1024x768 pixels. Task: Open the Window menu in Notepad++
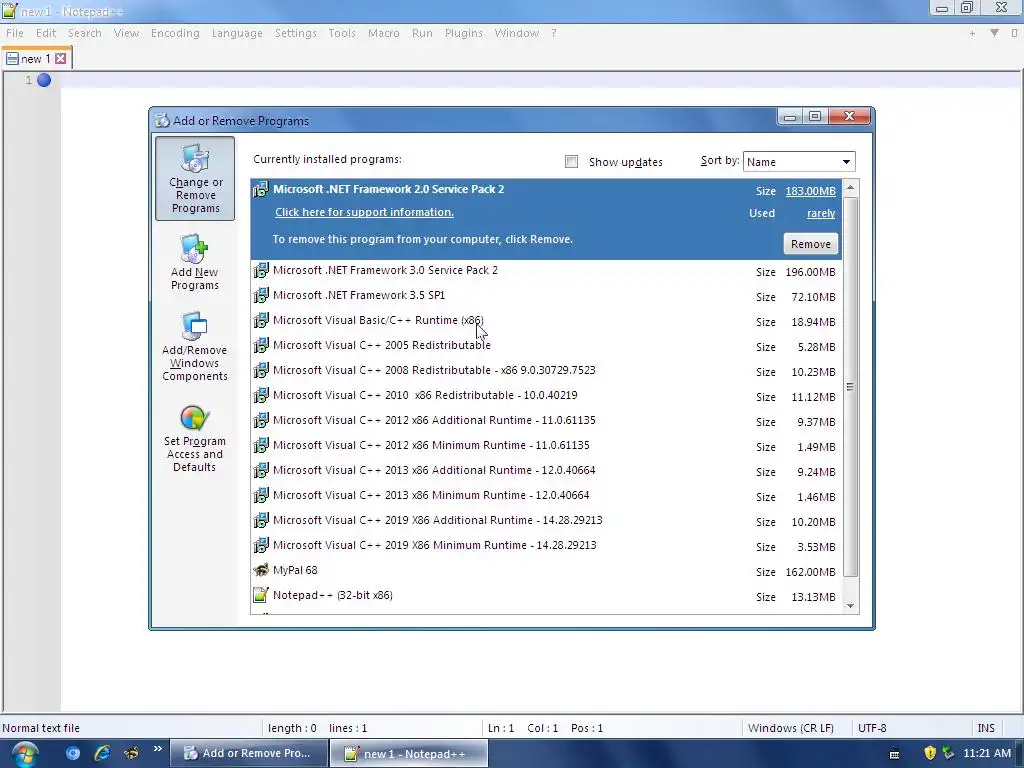coord(517,33)
